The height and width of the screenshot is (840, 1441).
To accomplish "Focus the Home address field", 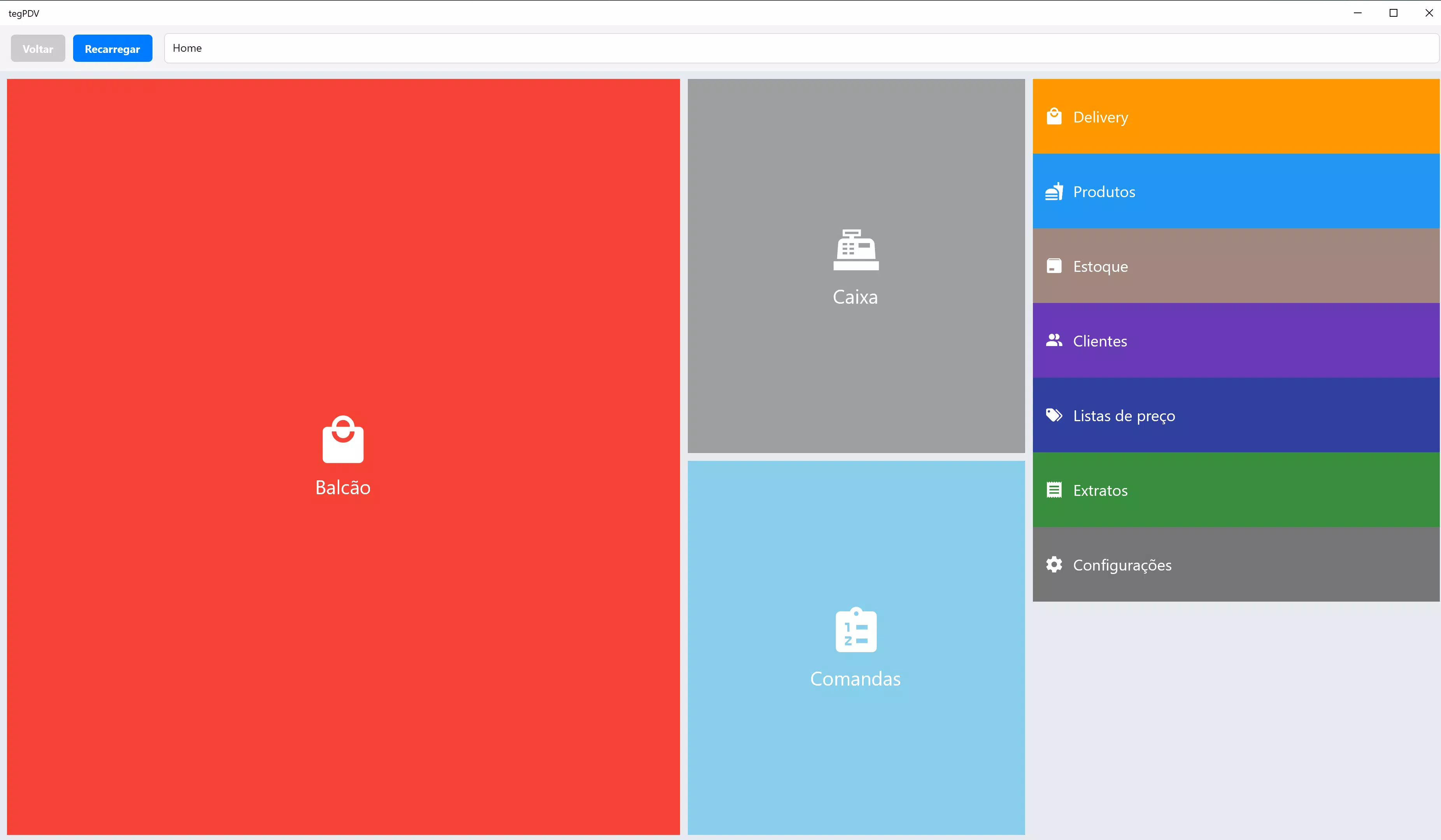I will pyautogui.click(x=801, y=49).
